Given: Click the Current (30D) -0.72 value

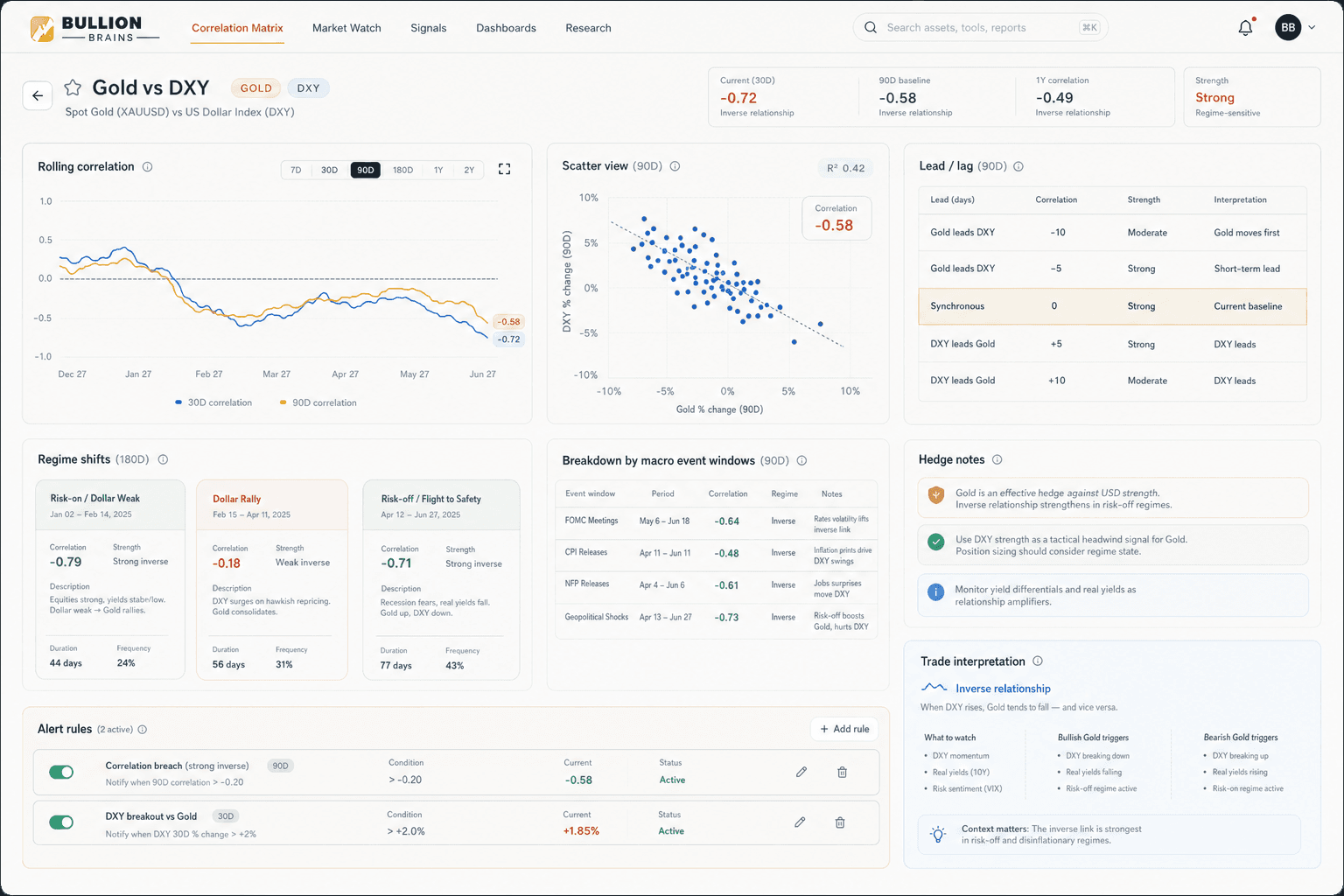Looking at the screenshot, I should coord(738,98).
